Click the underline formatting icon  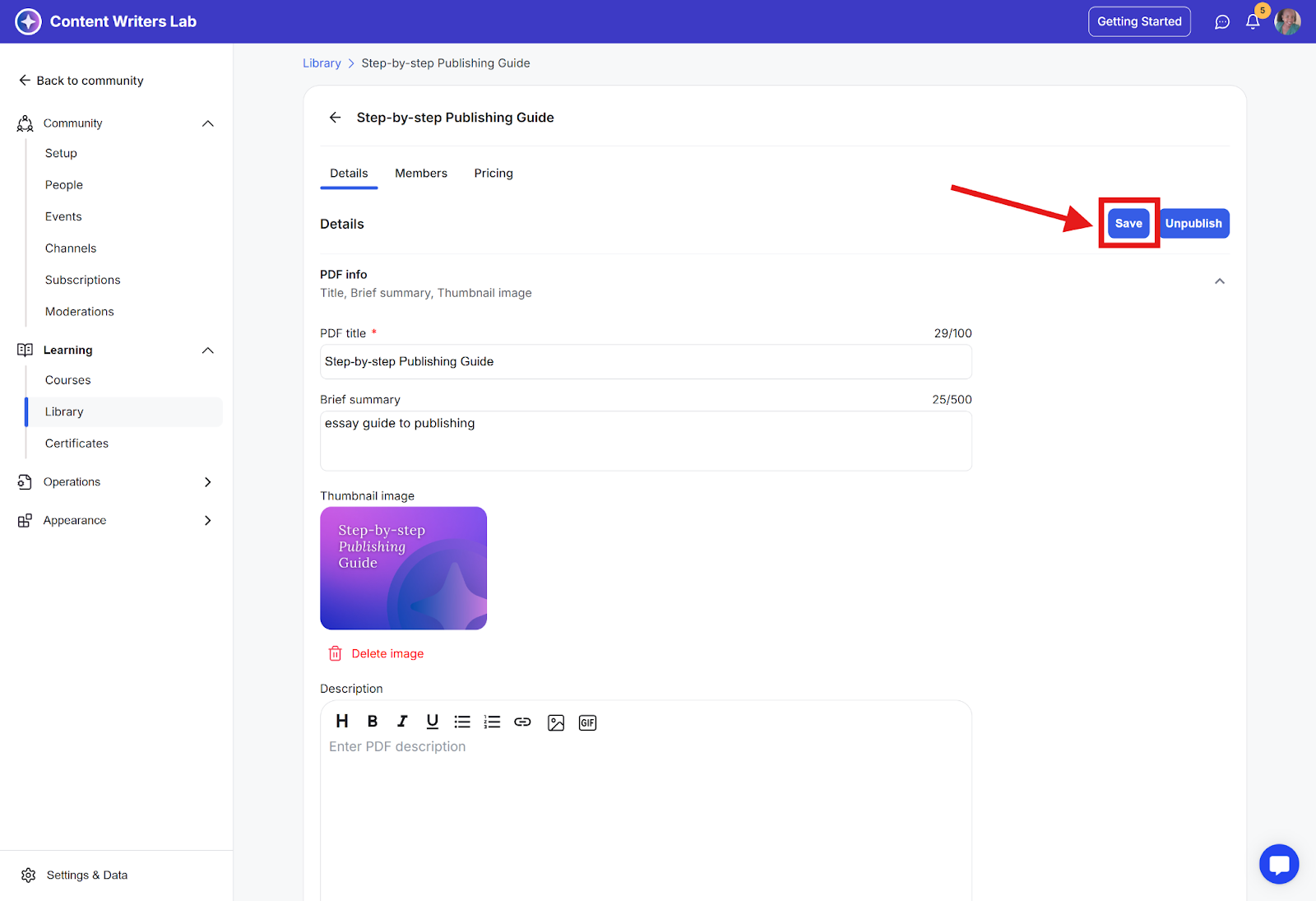(x=432, y=722)
